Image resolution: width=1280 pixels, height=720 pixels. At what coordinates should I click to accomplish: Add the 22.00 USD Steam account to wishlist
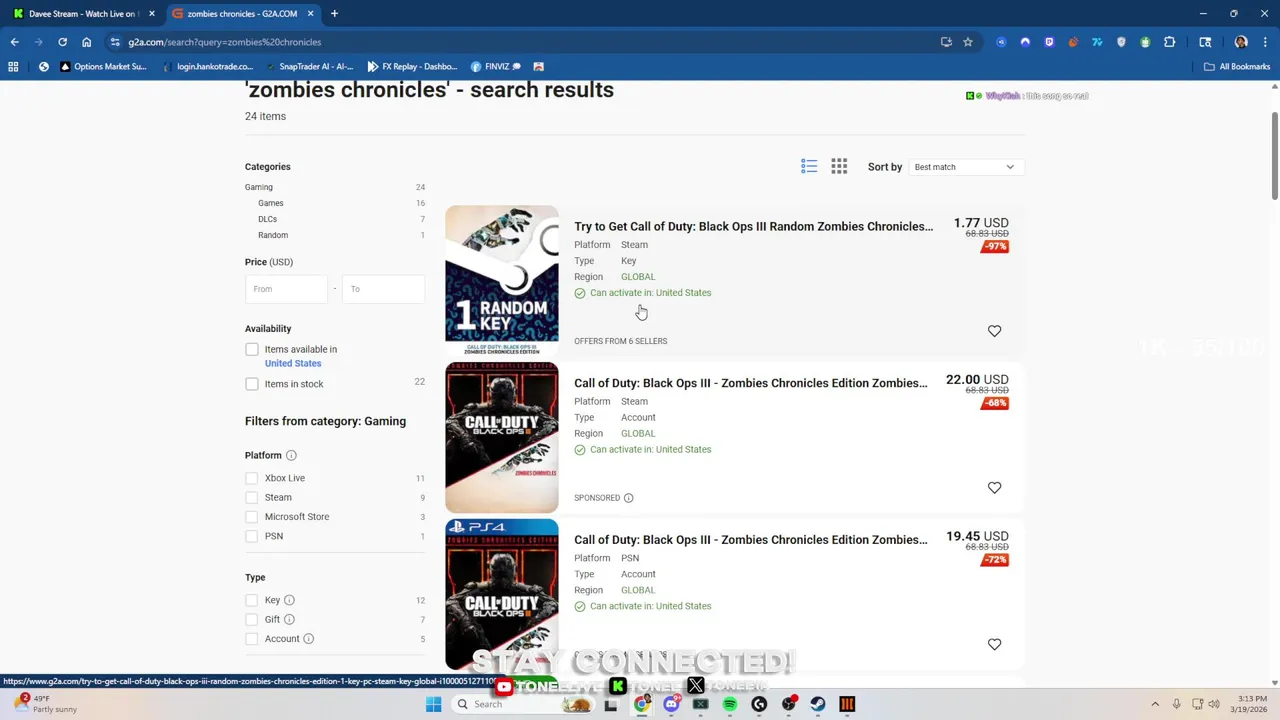(994, 488)
